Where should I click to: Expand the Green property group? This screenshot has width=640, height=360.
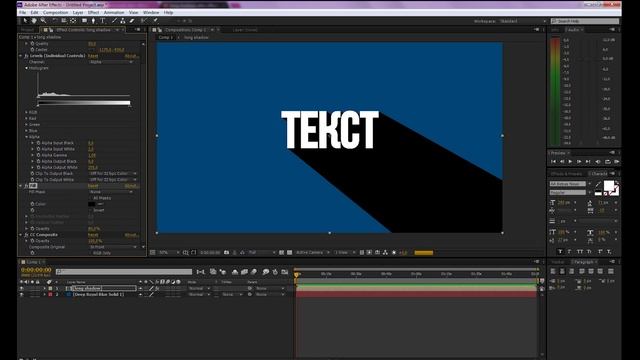click(27, 124)
